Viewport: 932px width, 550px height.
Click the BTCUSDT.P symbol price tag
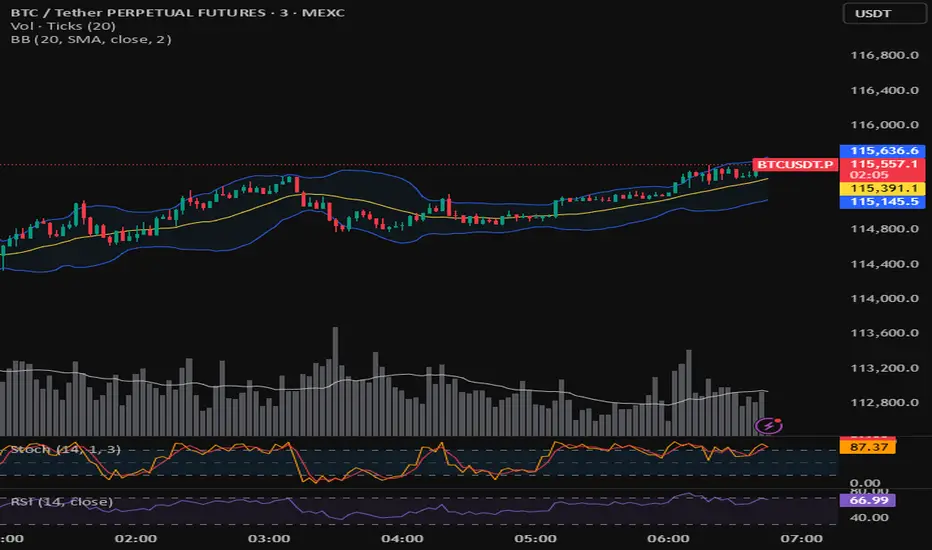click(795, 164)
